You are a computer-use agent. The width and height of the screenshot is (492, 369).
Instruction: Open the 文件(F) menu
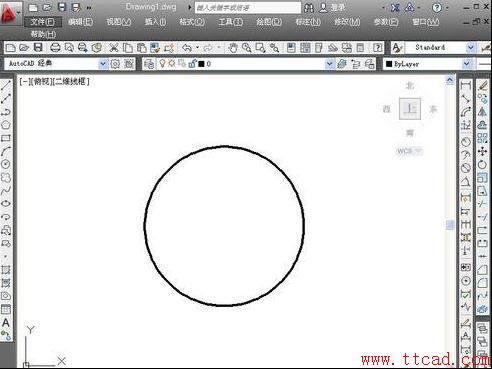pos(43,22)
